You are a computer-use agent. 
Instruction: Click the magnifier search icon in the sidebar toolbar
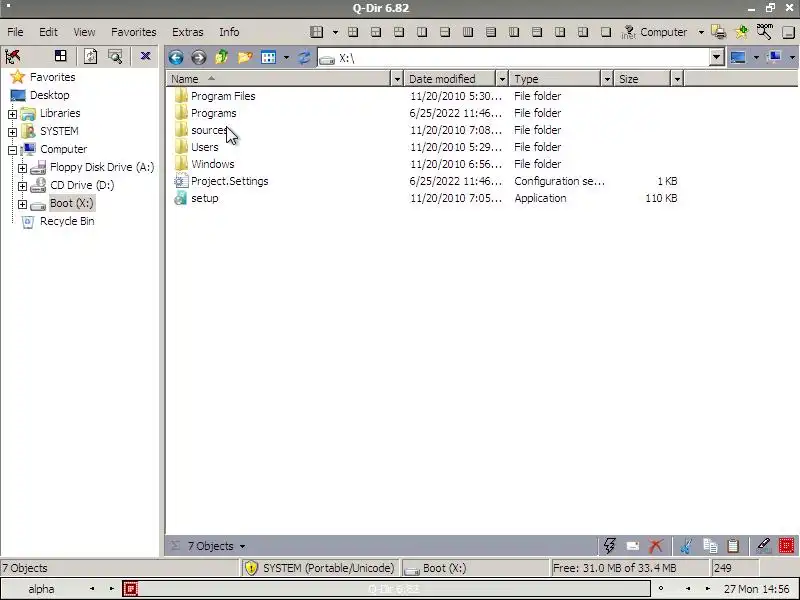[x=115, y=56]
